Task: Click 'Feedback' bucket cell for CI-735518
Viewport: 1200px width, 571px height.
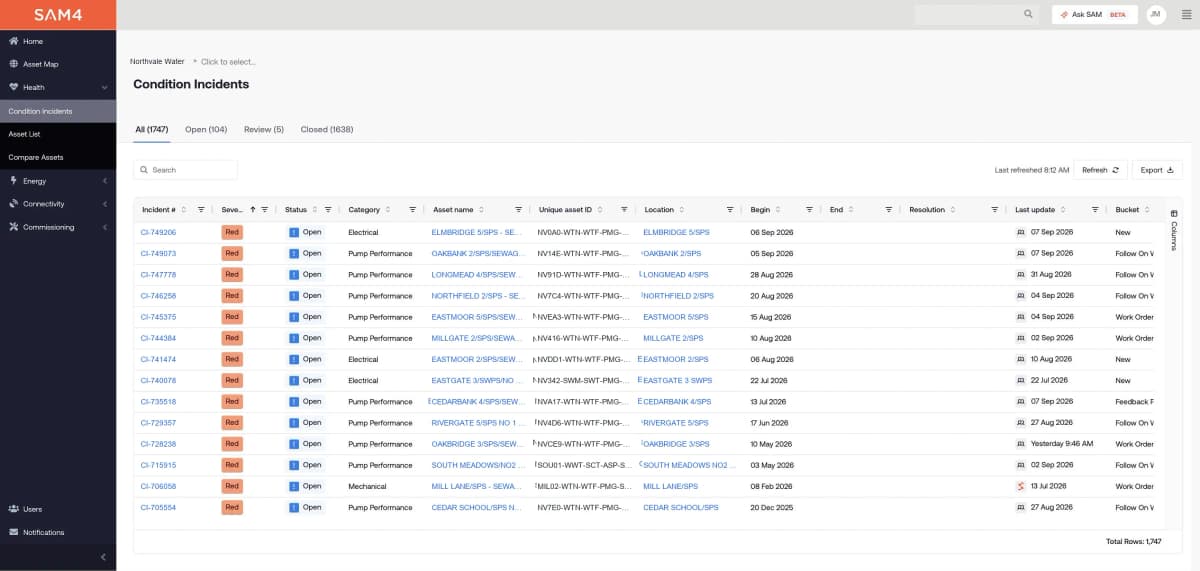Action: click(1135, 402)
